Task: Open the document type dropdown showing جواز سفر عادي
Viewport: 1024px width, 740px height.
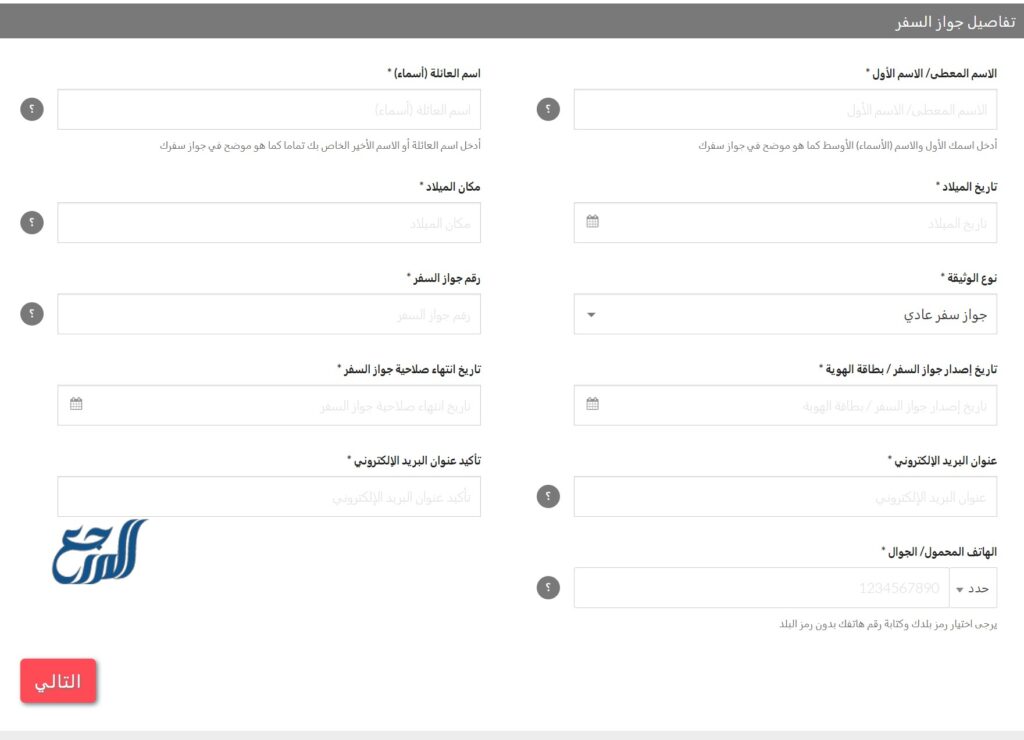Action: coord(785,313)
